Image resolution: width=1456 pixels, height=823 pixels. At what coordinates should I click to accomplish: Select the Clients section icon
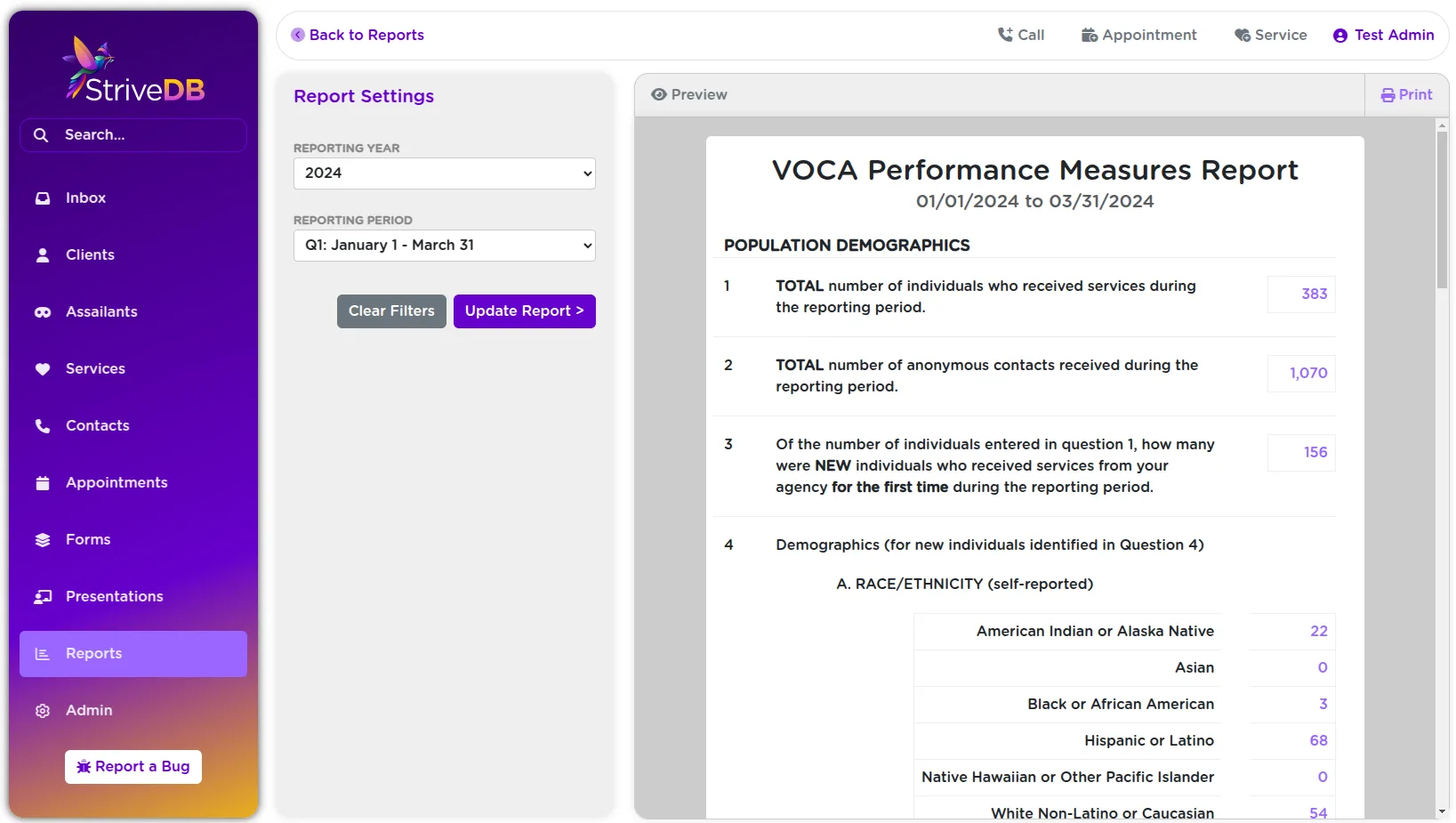coord(43,254)
